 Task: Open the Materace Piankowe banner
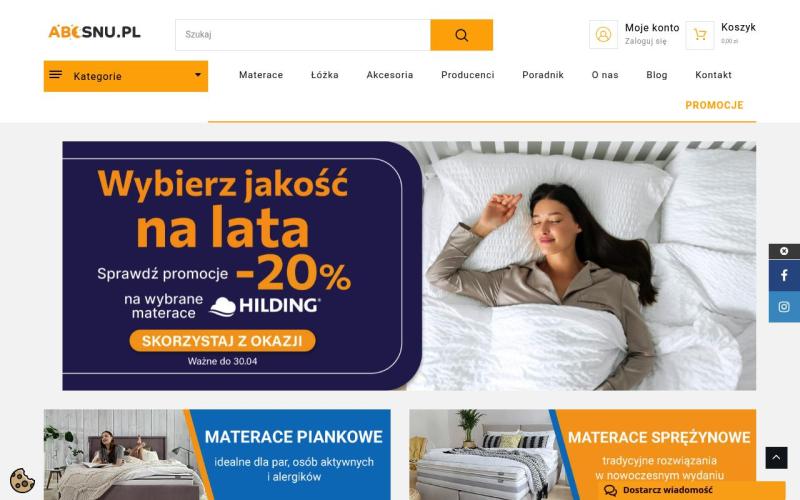[217, 455]
